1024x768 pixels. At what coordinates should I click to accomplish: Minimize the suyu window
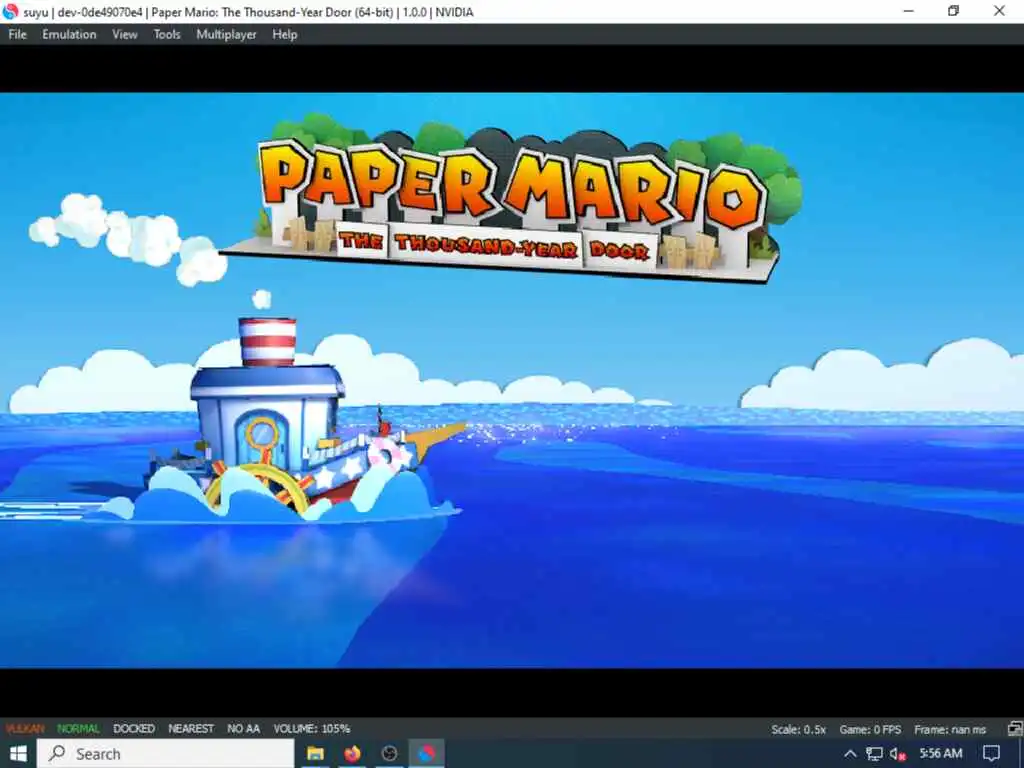pos(908,11)
